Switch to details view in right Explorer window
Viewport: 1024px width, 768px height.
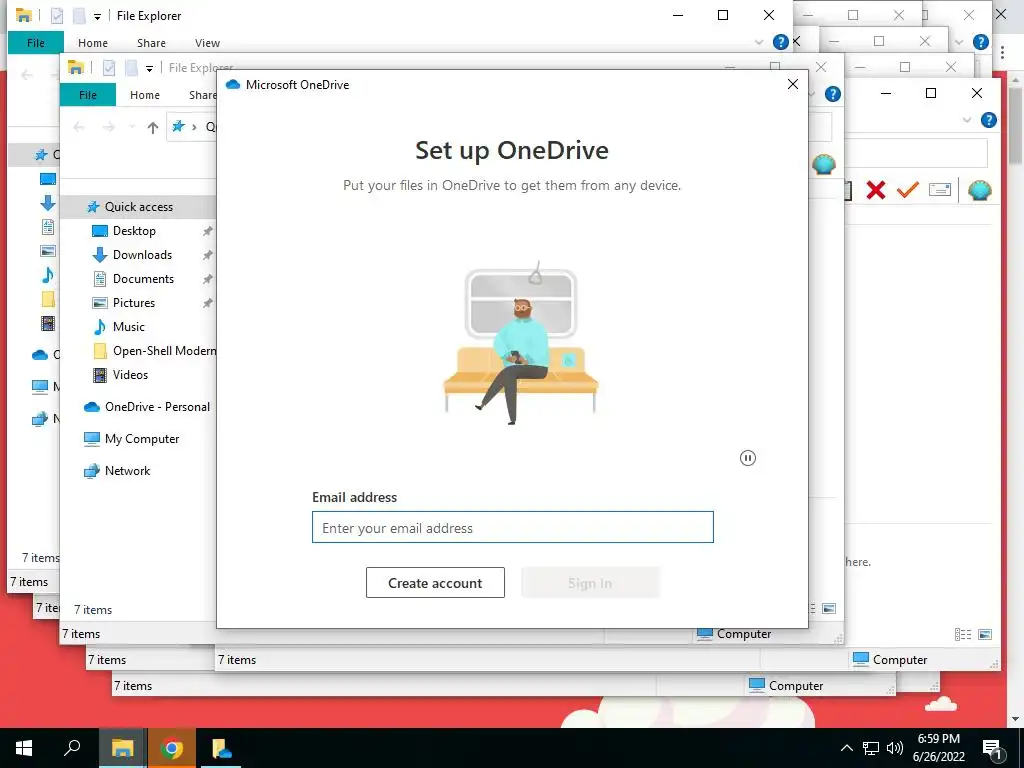963,634
